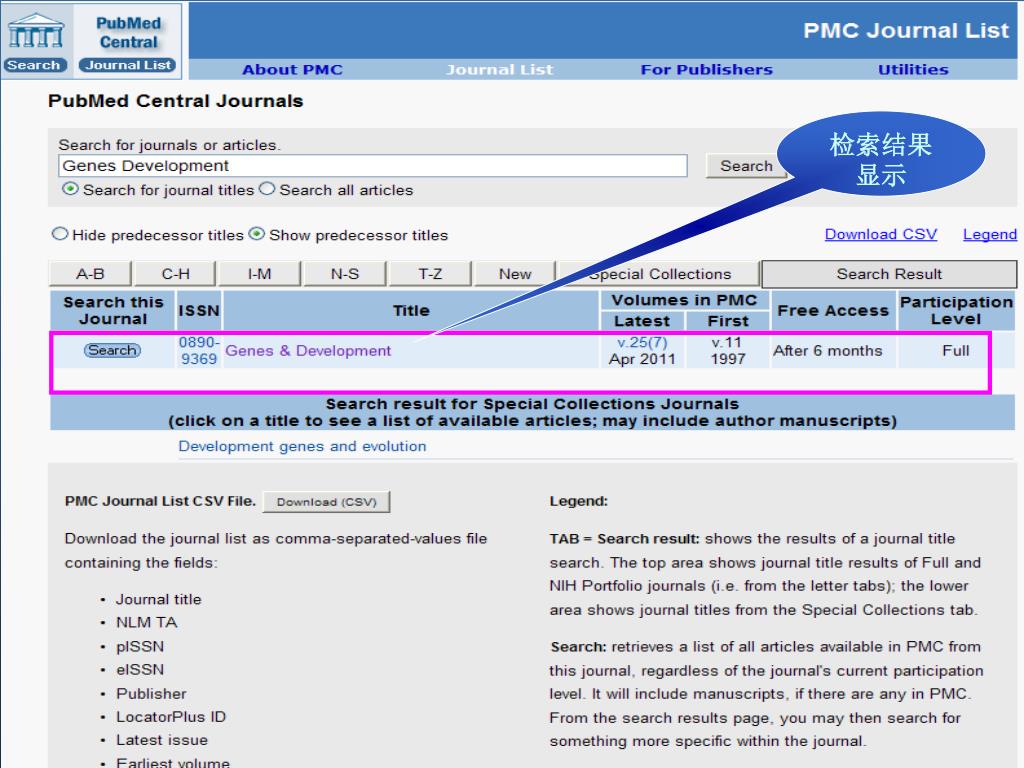
Task: Select 'Search for journal titles' radio button
Action: click(71, 189)
